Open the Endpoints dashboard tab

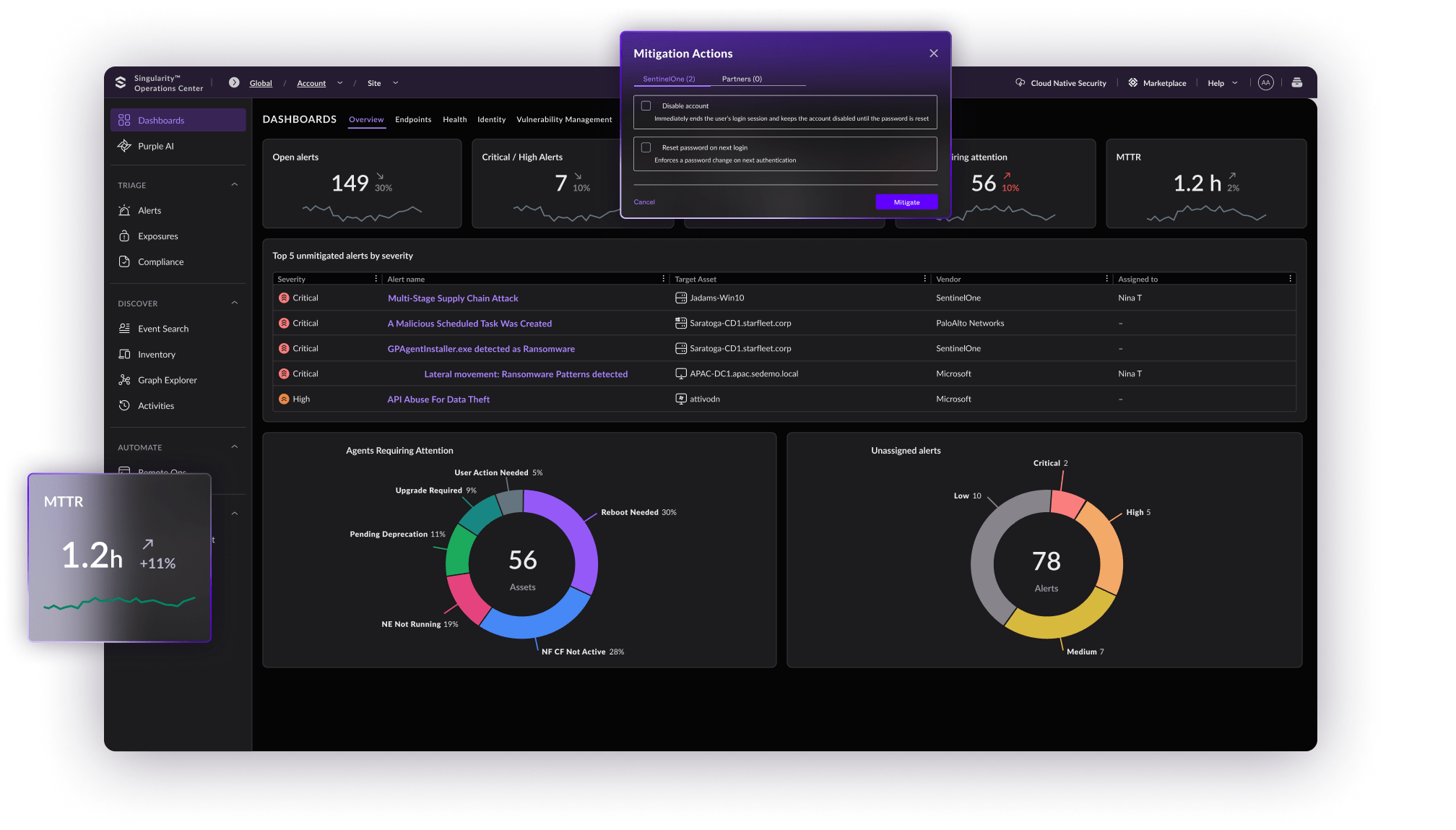point(413,120)
